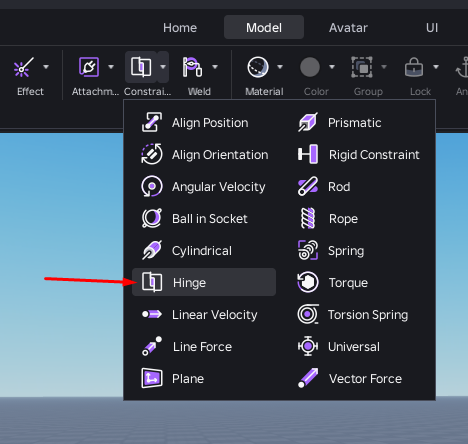Click the 'Weld' toolbar label
This screenshot has width=468, height=444.
point(199,92)
